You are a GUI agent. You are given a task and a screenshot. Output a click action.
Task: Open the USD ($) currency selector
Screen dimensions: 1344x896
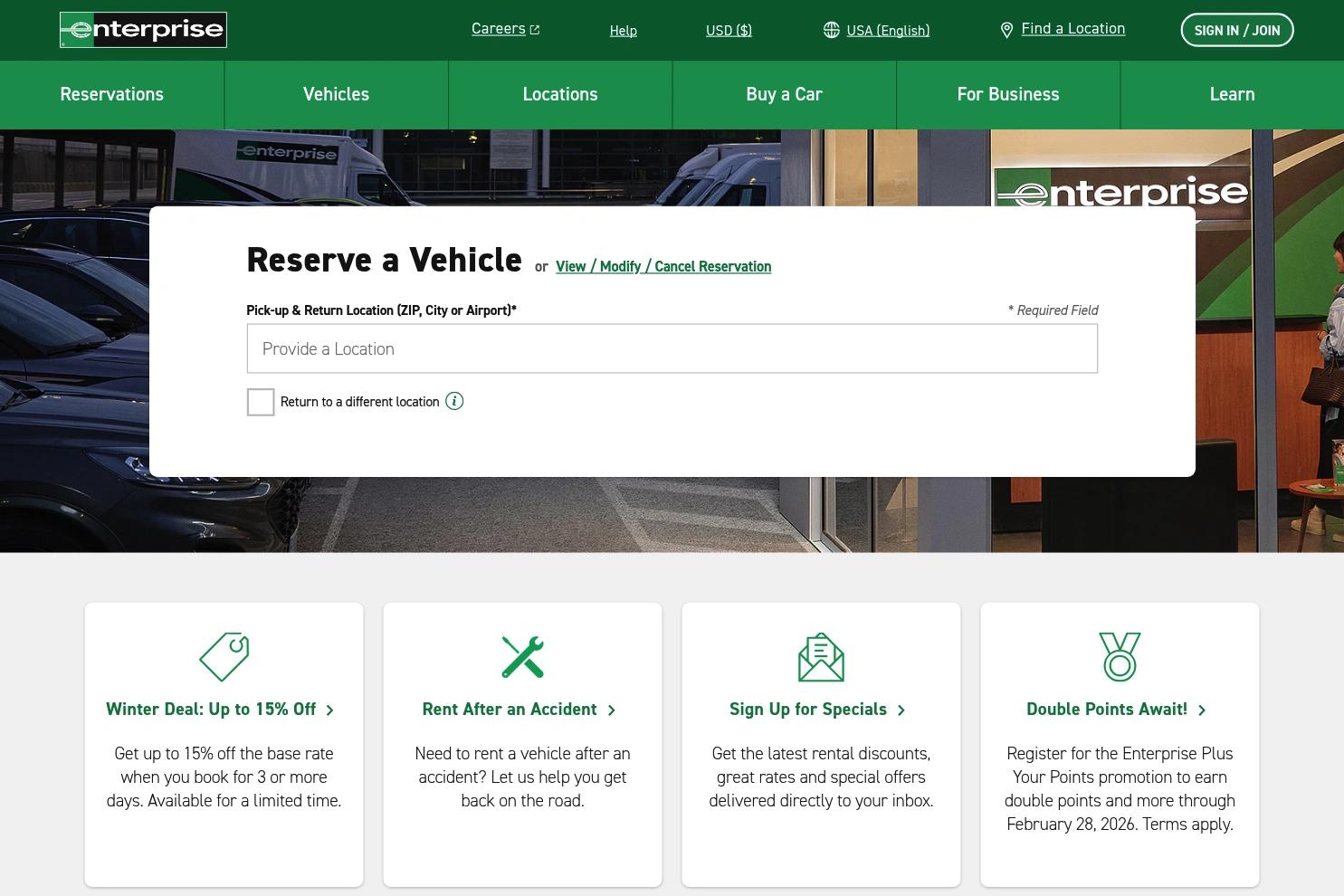pos(729,30)
